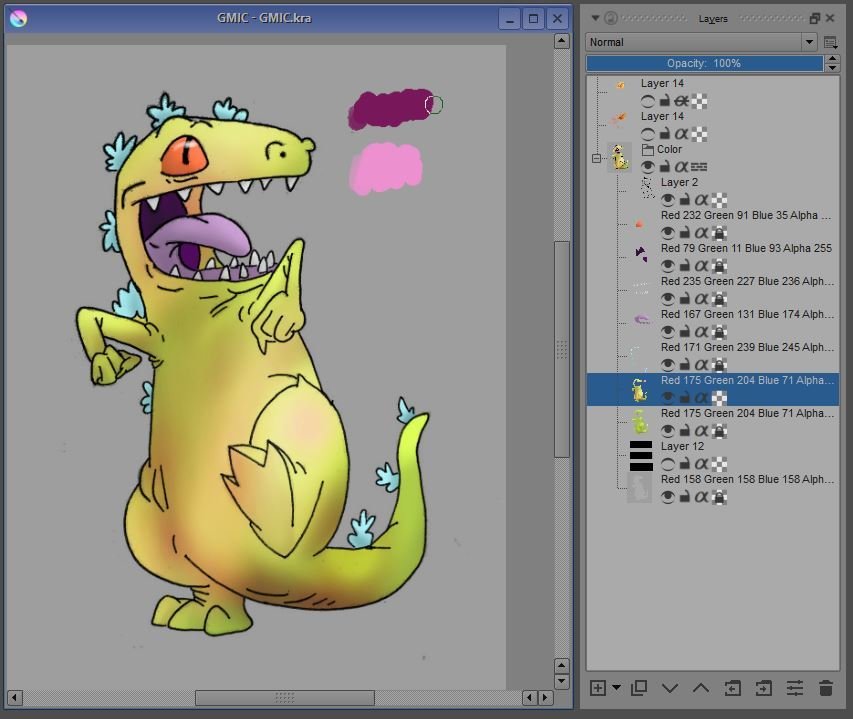This screenshot has height=719, width=853.
Task: Click the Krita icon in GMIC.kra title bar
Action: [x=18, y=18]
